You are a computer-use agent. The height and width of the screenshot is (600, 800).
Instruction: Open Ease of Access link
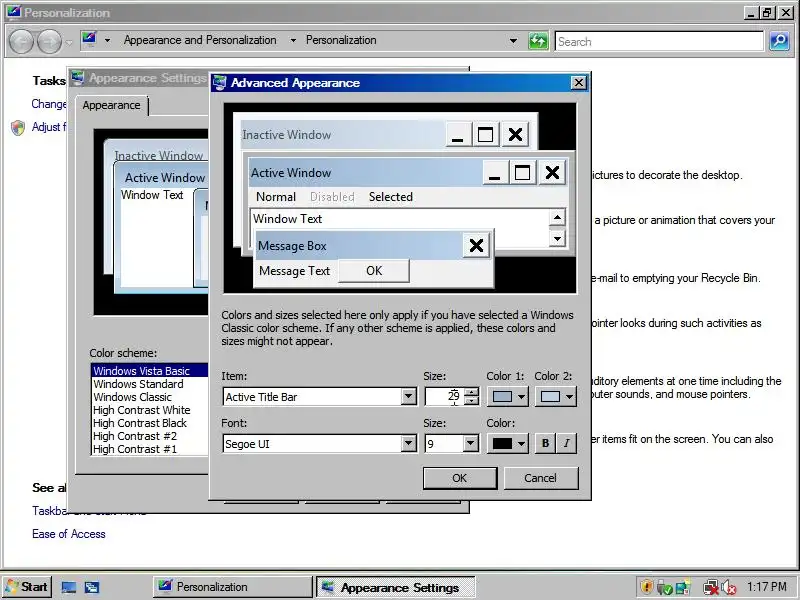point(69,534)
